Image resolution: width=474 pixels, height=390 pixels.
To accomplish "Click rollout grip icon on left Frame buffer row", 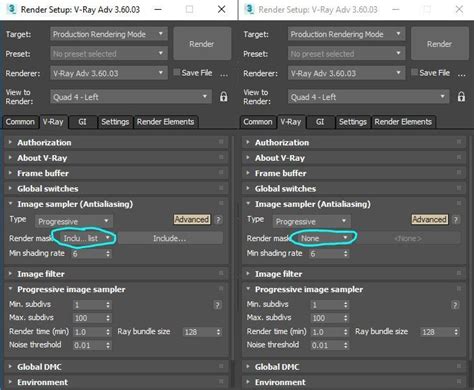I will [221, 172].
